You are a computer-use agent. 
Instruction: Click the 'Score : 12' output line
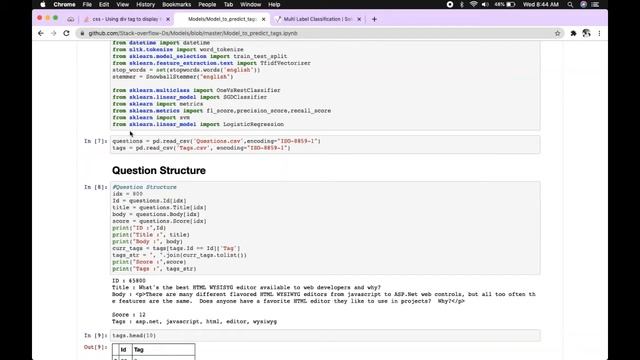click(129, 315)
